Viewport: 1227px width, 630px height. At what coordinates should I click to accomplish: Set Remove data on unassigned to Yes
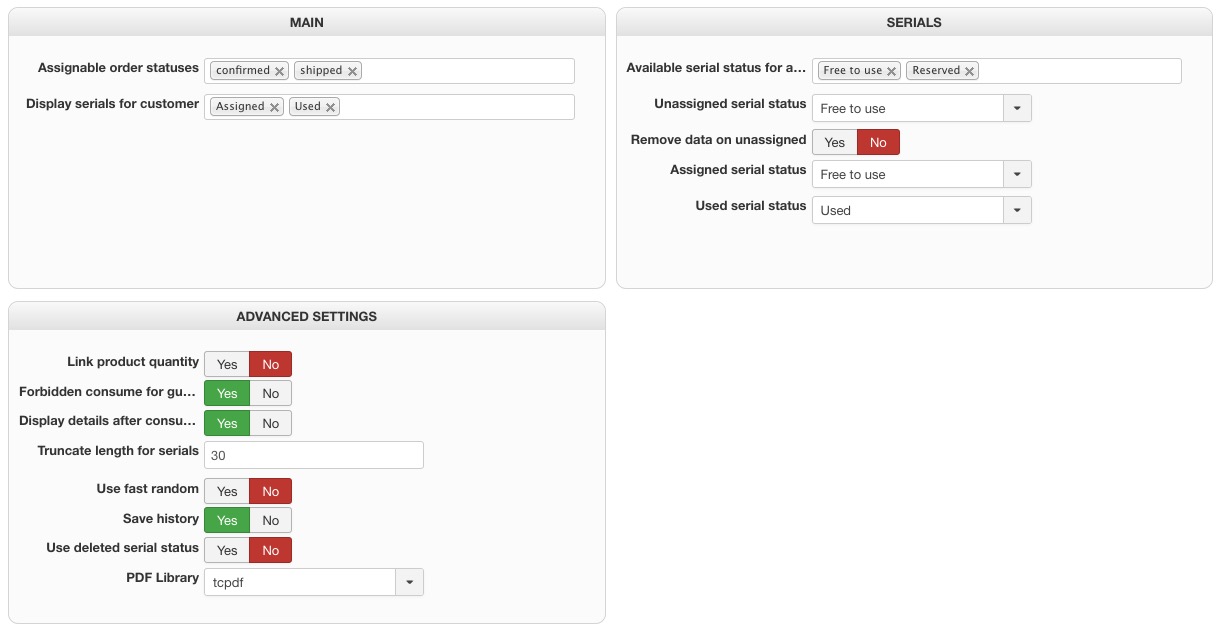pyautogui.click(x=835, y=142)
